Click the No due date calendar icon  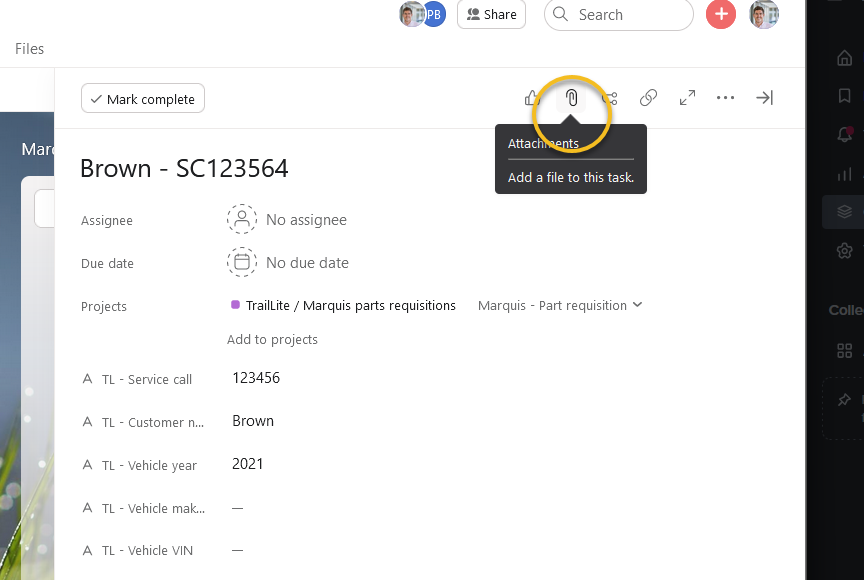tap(242, 262)
